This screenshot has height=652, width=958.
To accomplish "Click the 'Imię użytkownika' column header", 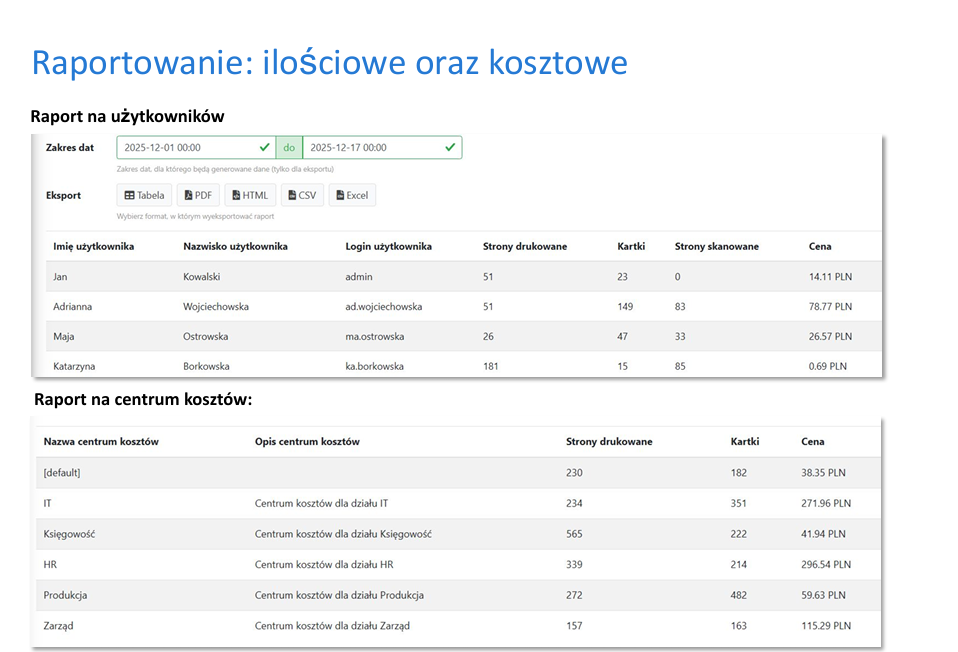I will tap(93, 246).
